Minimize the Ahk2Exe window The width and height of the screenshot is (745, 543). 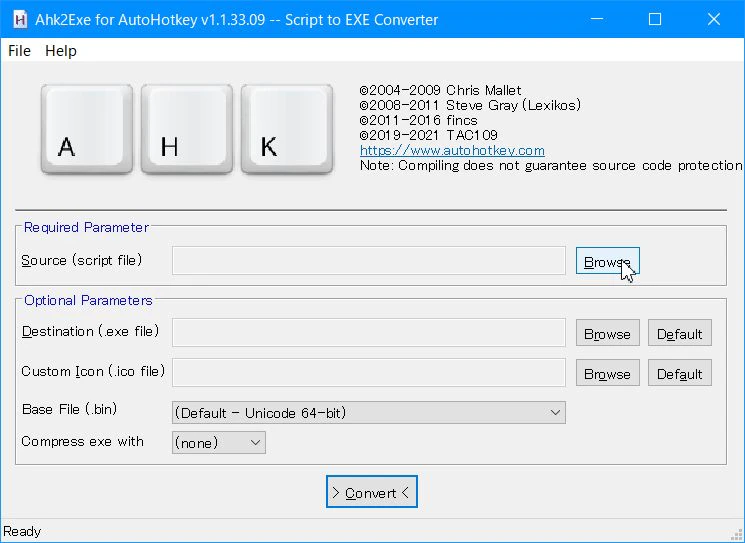point(597,19)
